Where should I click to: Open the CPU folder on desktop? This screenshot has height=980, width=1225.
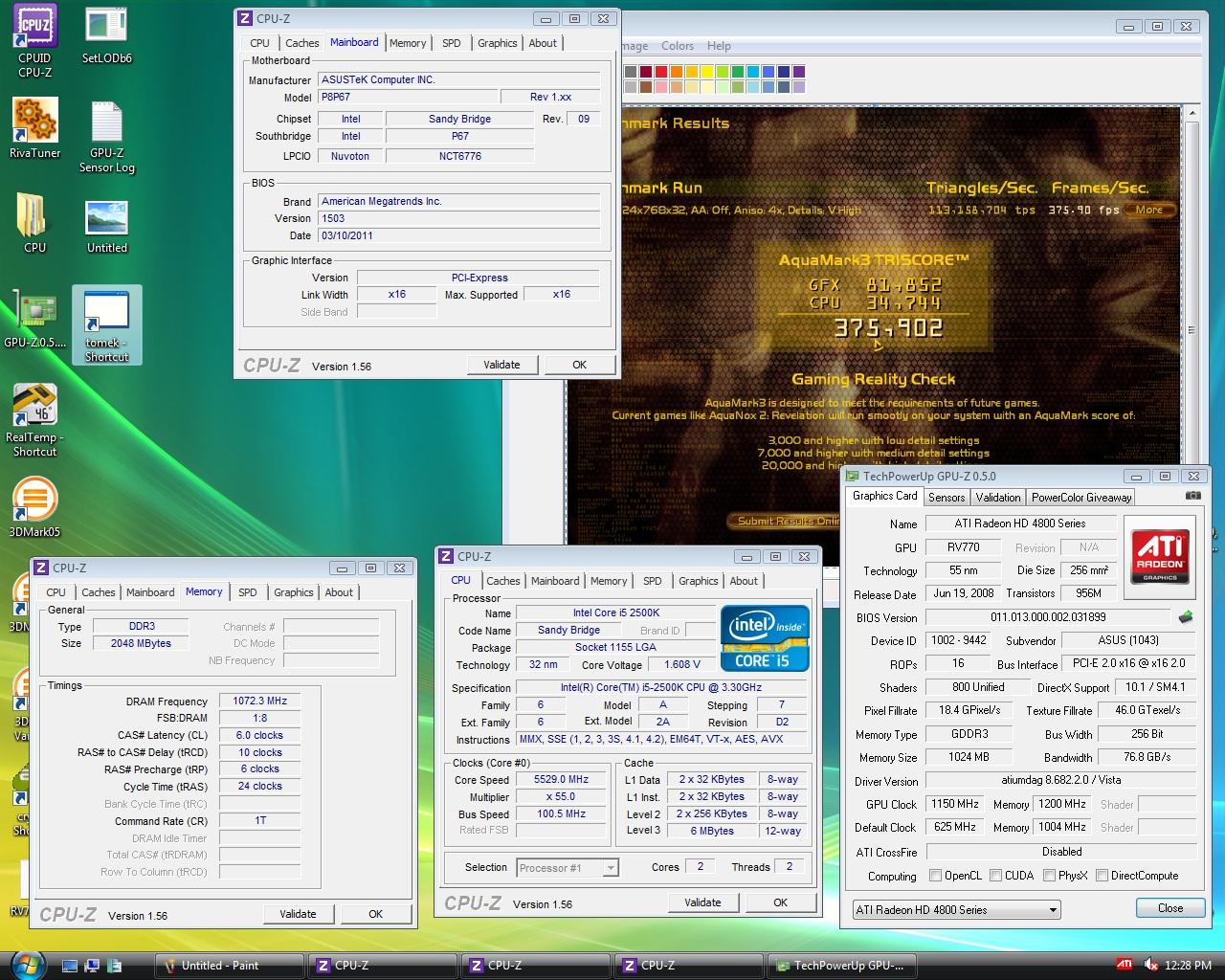click(34, 222)
